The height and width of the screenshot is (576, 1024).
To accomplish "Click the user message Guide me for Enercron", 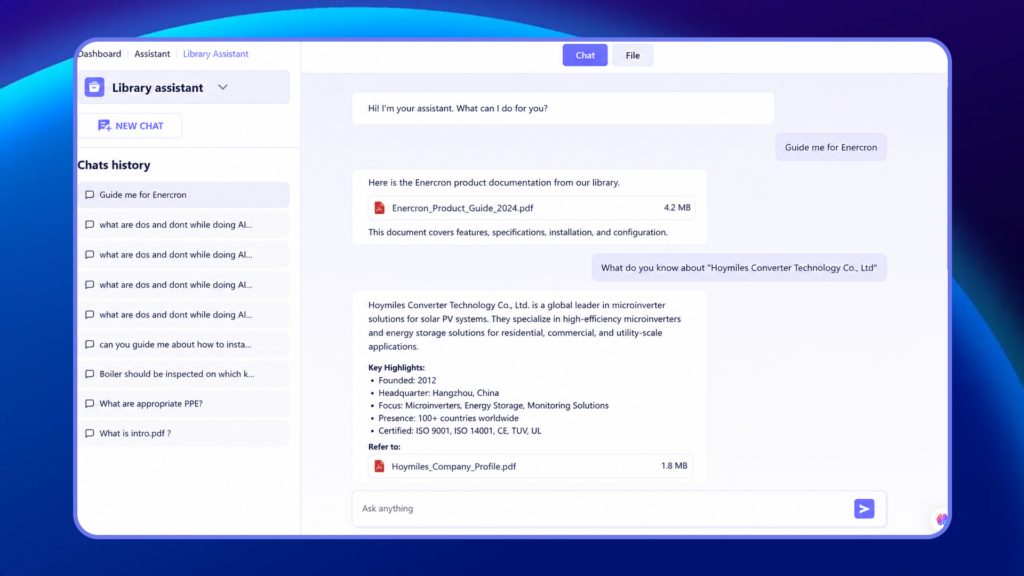I will point(831,148).
